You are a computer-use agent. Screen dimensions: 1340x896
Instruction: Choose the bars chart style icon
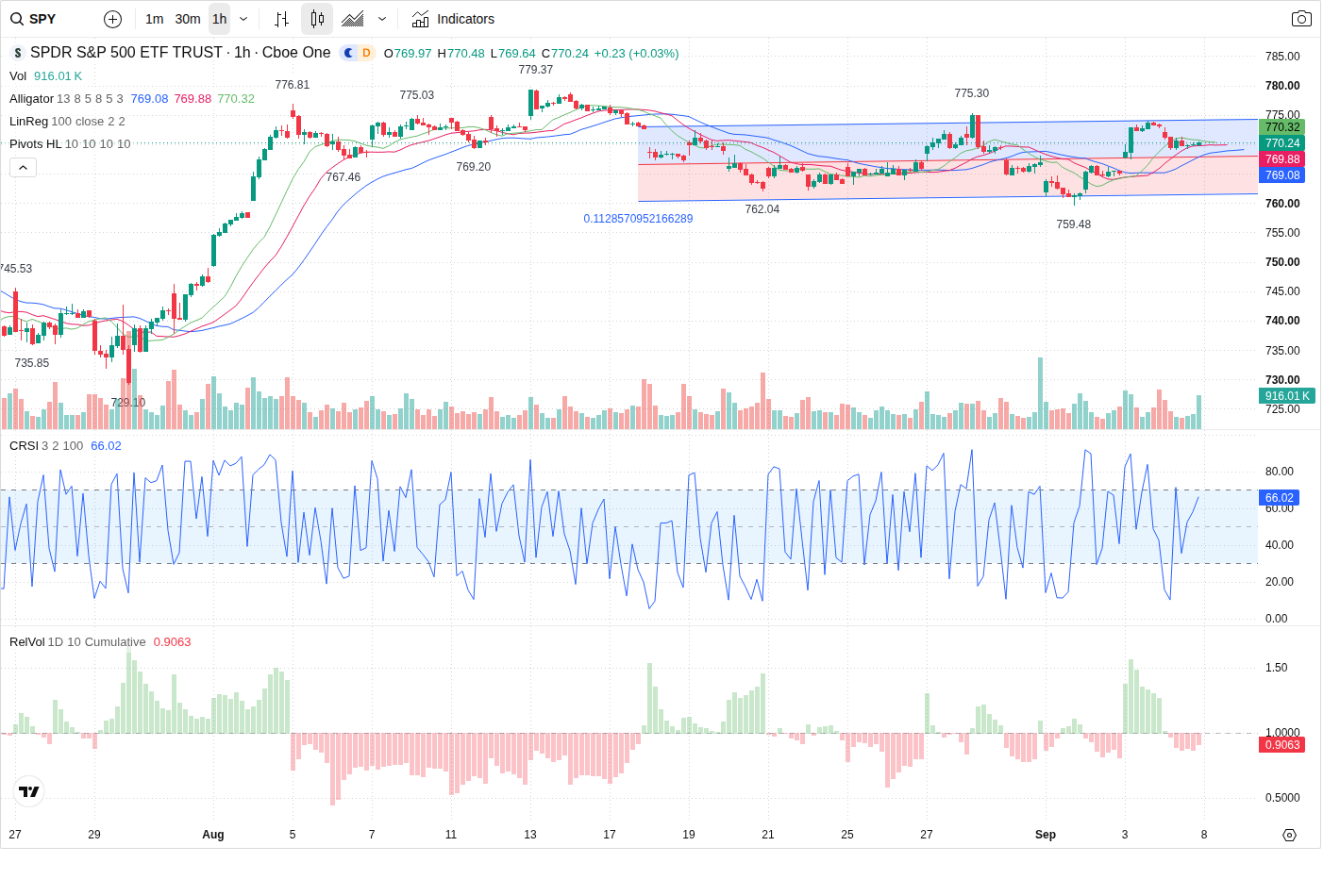281,19
